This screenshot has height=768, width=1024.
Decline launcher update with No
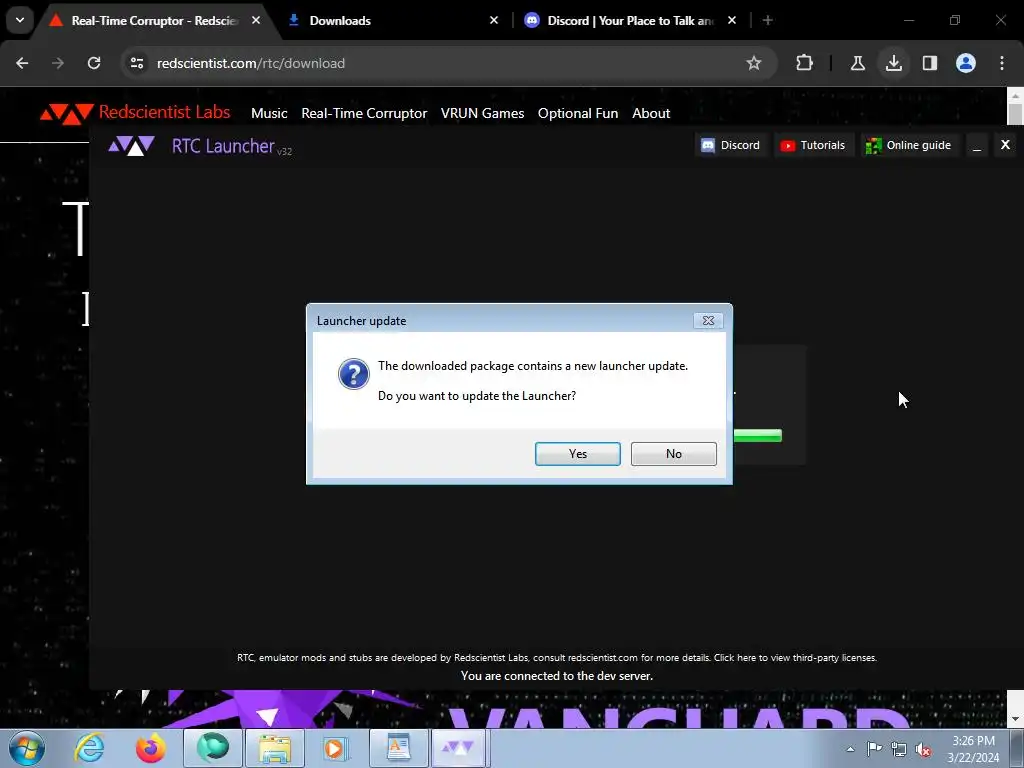coord(673,454)
